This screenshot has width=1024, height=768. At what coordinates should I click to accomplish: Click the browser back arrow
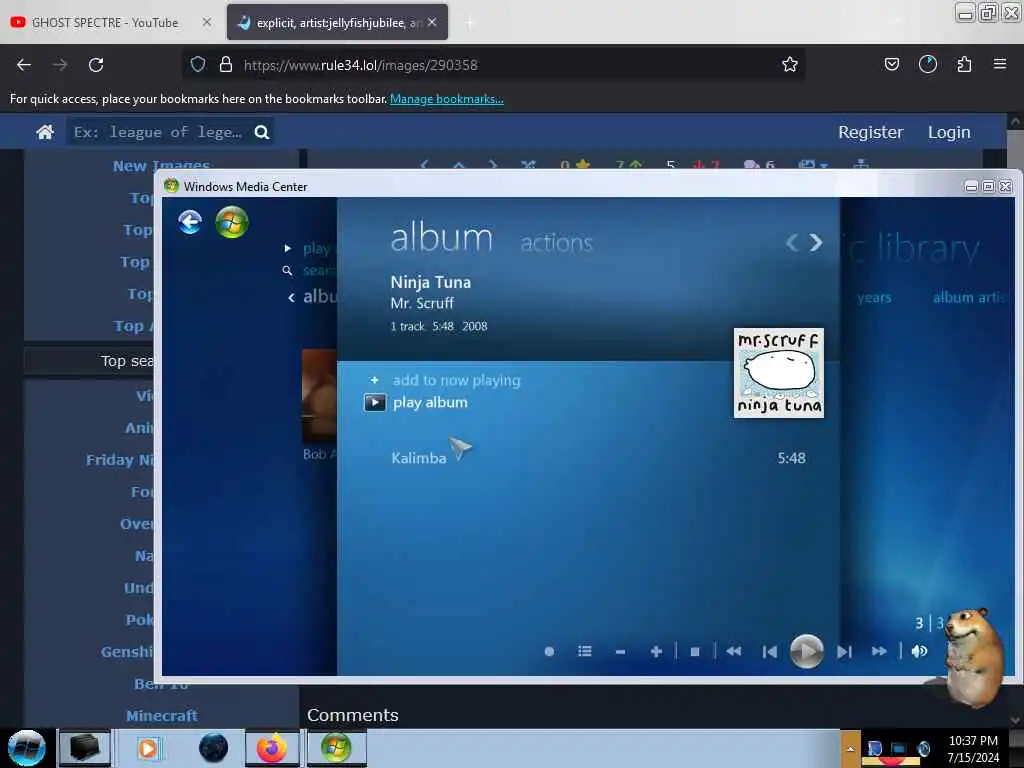[x=24, y=65]
